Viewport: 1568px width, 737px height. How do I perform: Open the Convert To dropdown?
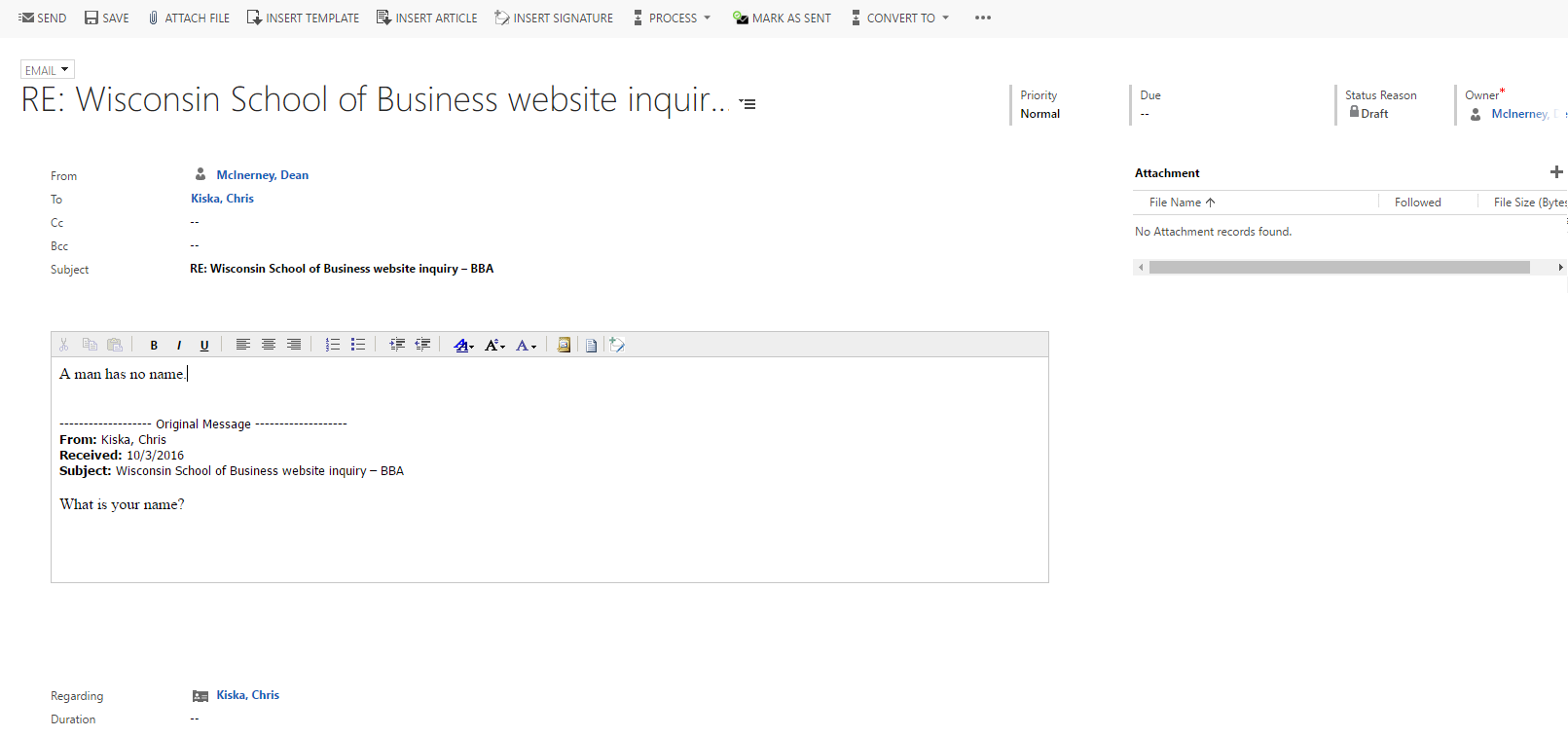(x=900, y=18)
